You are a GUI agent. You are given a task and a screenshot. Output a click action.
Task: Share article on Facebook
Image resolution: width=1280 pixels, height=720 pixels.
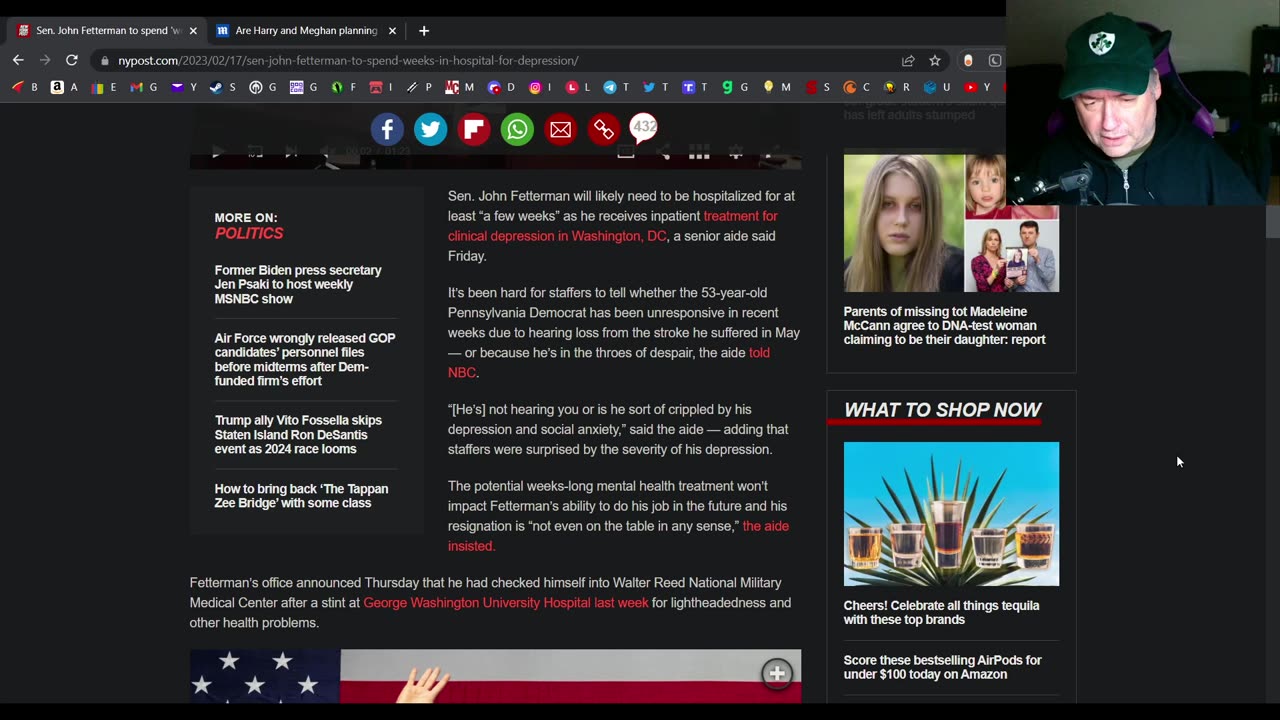coord(387,129)
